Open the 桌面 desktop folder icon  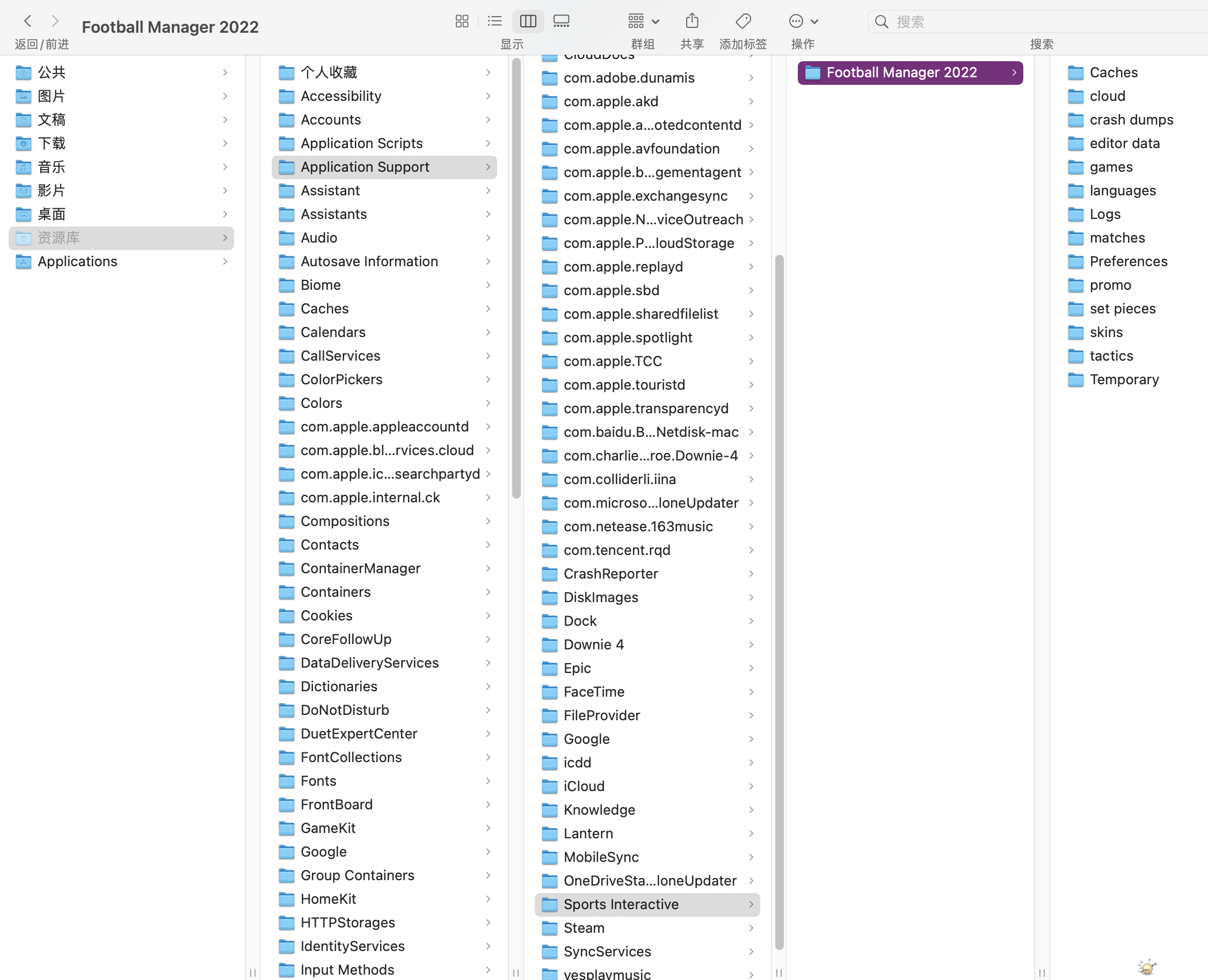tap(23, 215)
